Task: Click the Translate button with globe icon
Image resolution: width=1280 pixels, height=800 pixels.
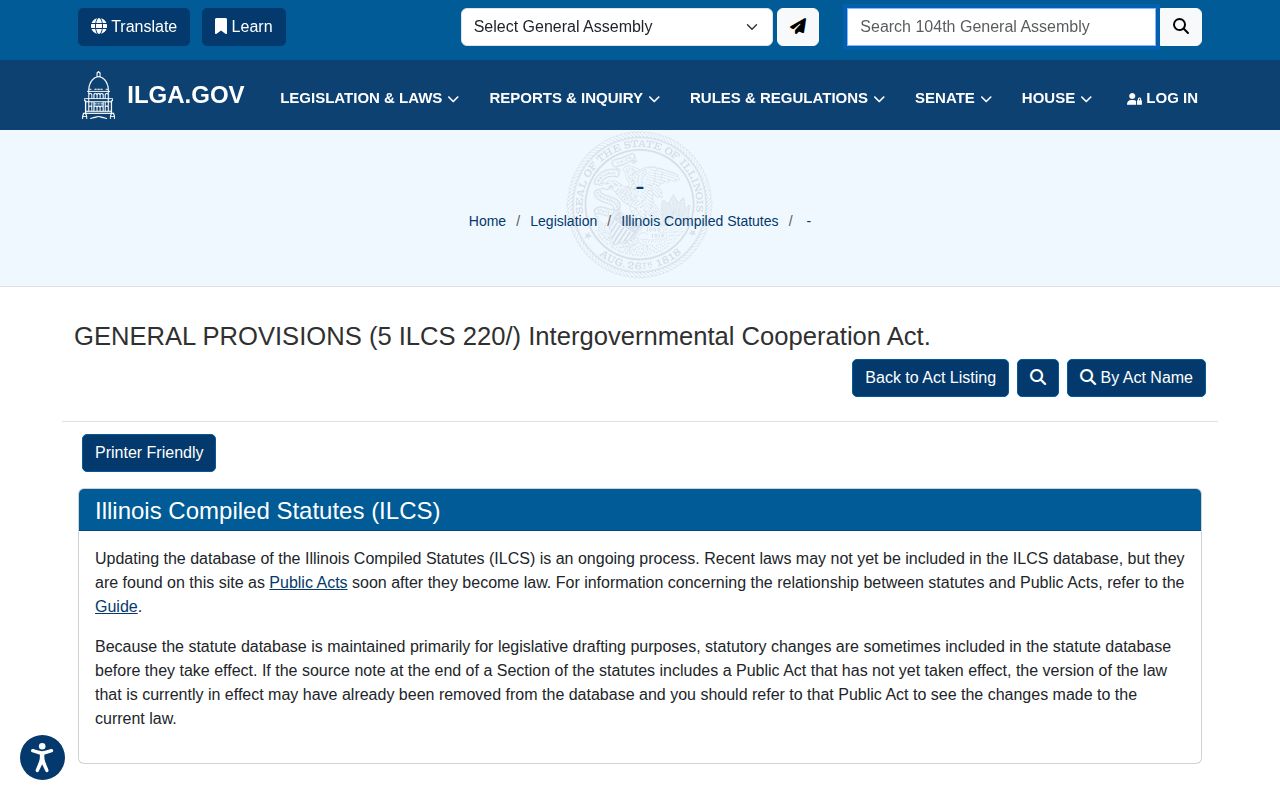Action: [x=134, y=27]
